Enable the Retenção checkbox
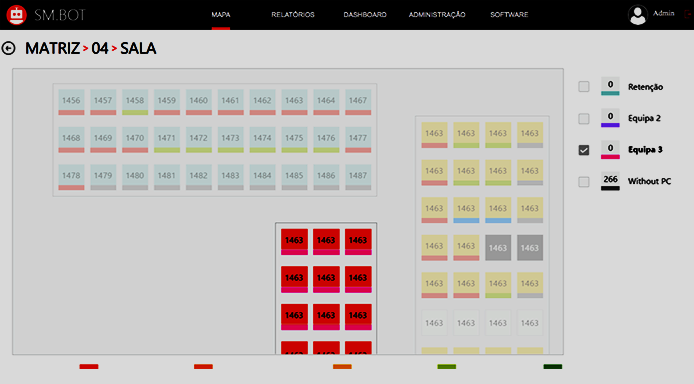This screenshot has height=384, width=694. click(x=584, y=86)
